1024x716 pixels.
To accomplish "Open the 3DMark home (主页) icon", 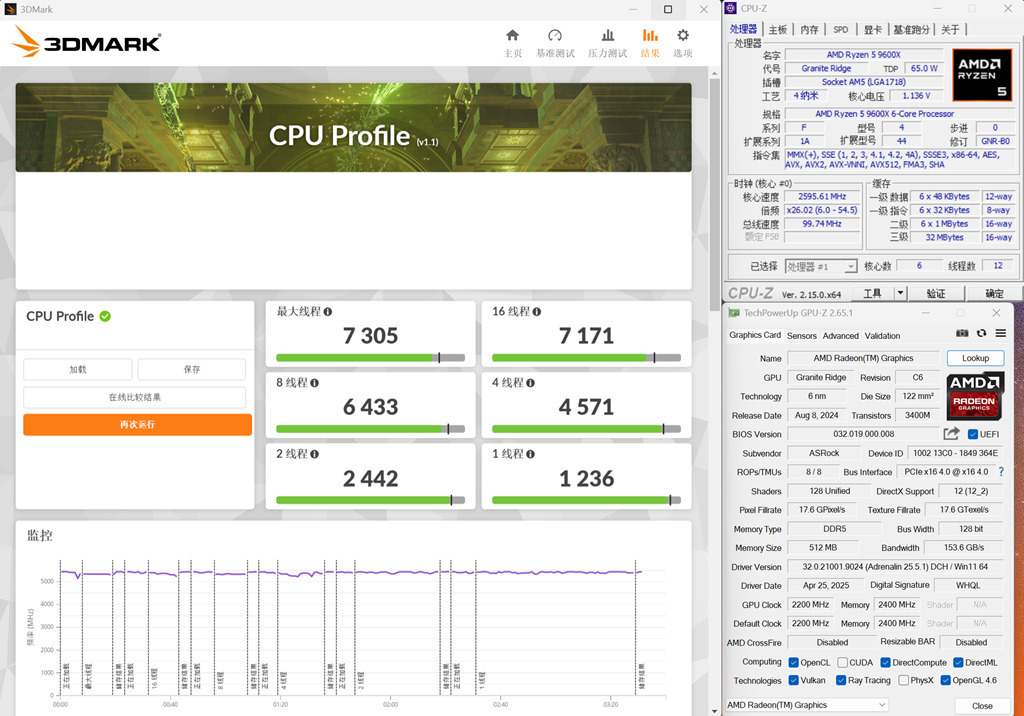I will (513, 37).
